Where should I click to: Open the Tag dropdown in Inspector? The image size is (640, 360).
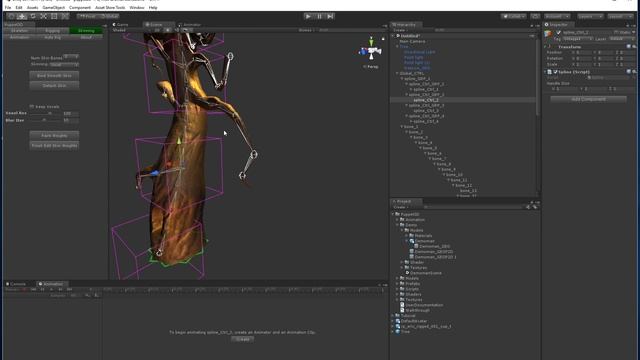pos(578,39)
